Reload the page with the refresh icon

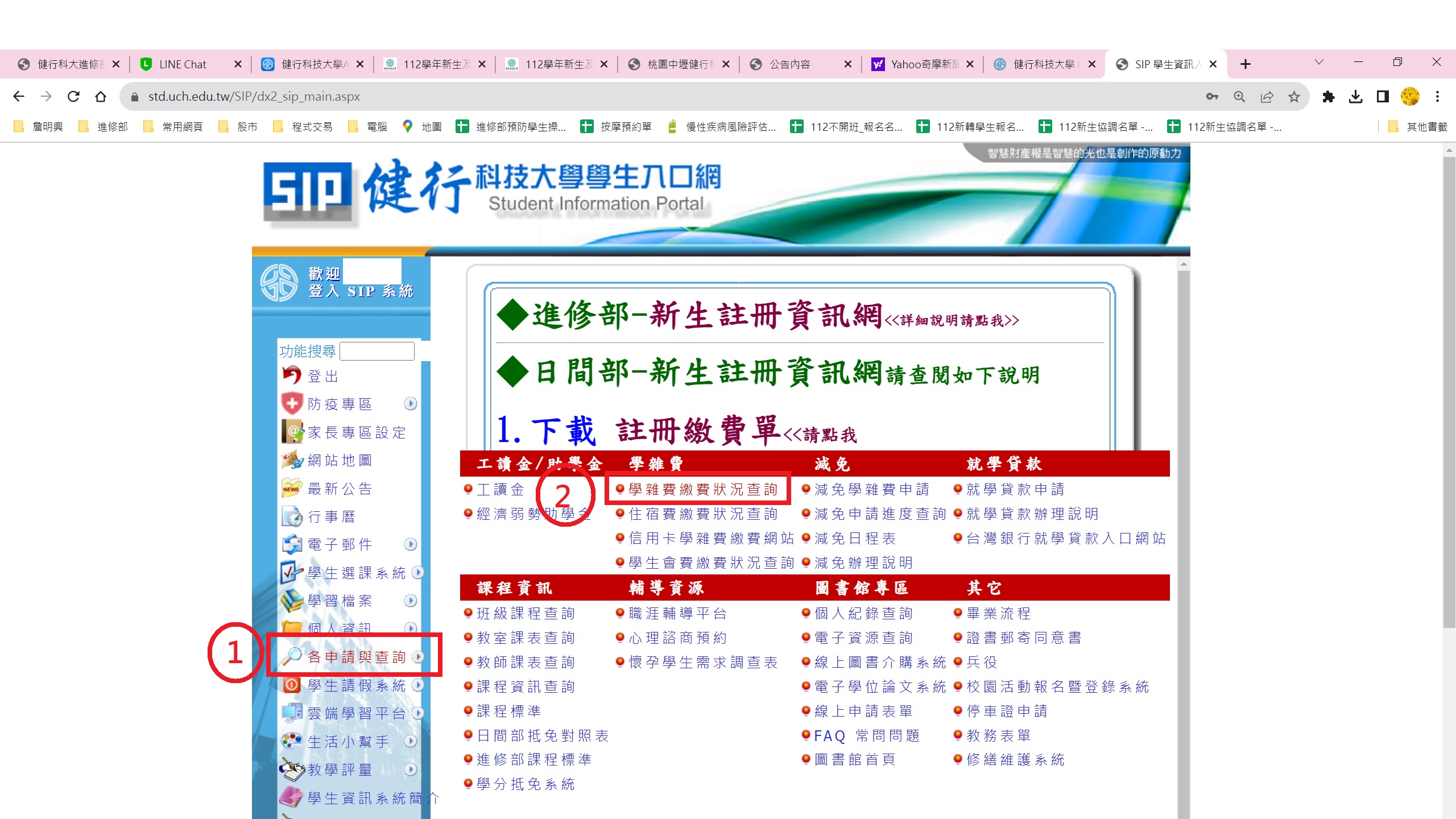coord(73,97)
